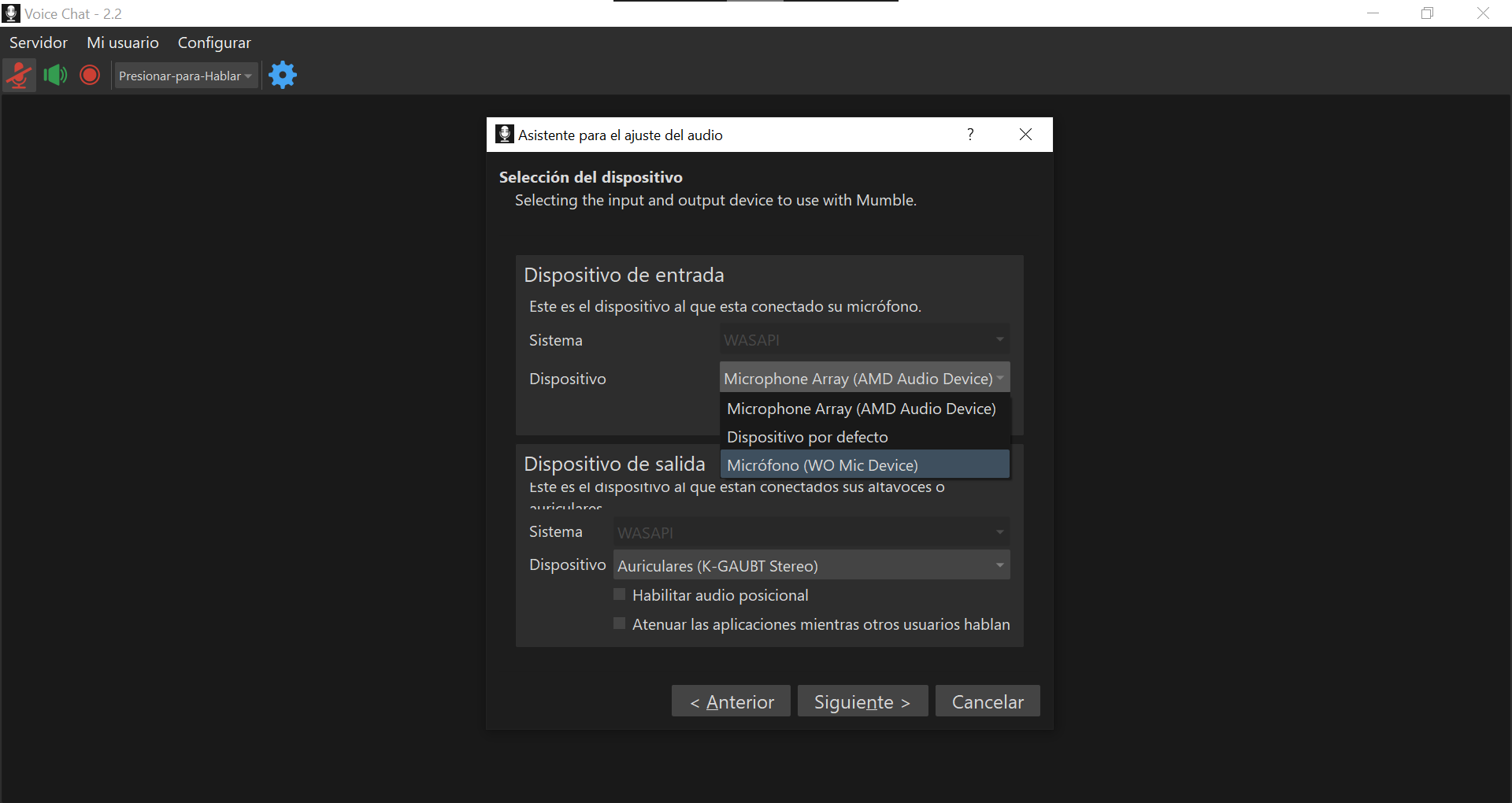Open the Presionar-para-Hablar mode dropdown
The image size is (1512, 803).
tap(185, 76)
